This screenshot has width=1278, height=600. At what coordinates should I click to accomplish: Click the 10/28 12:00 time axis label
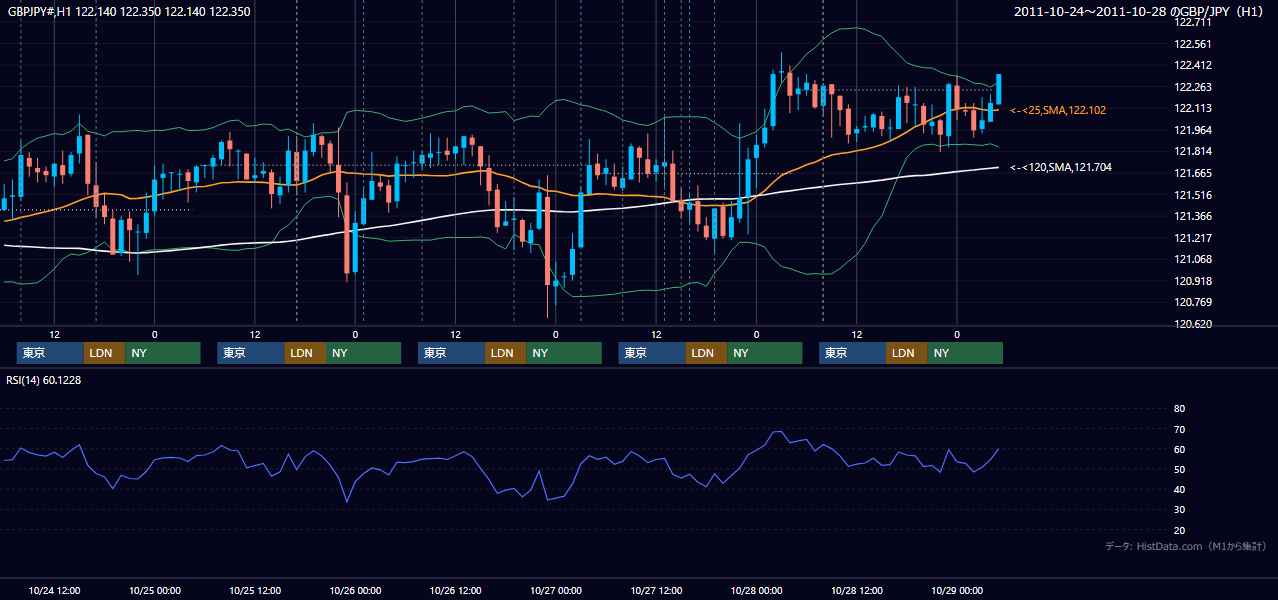pos(856,590)
